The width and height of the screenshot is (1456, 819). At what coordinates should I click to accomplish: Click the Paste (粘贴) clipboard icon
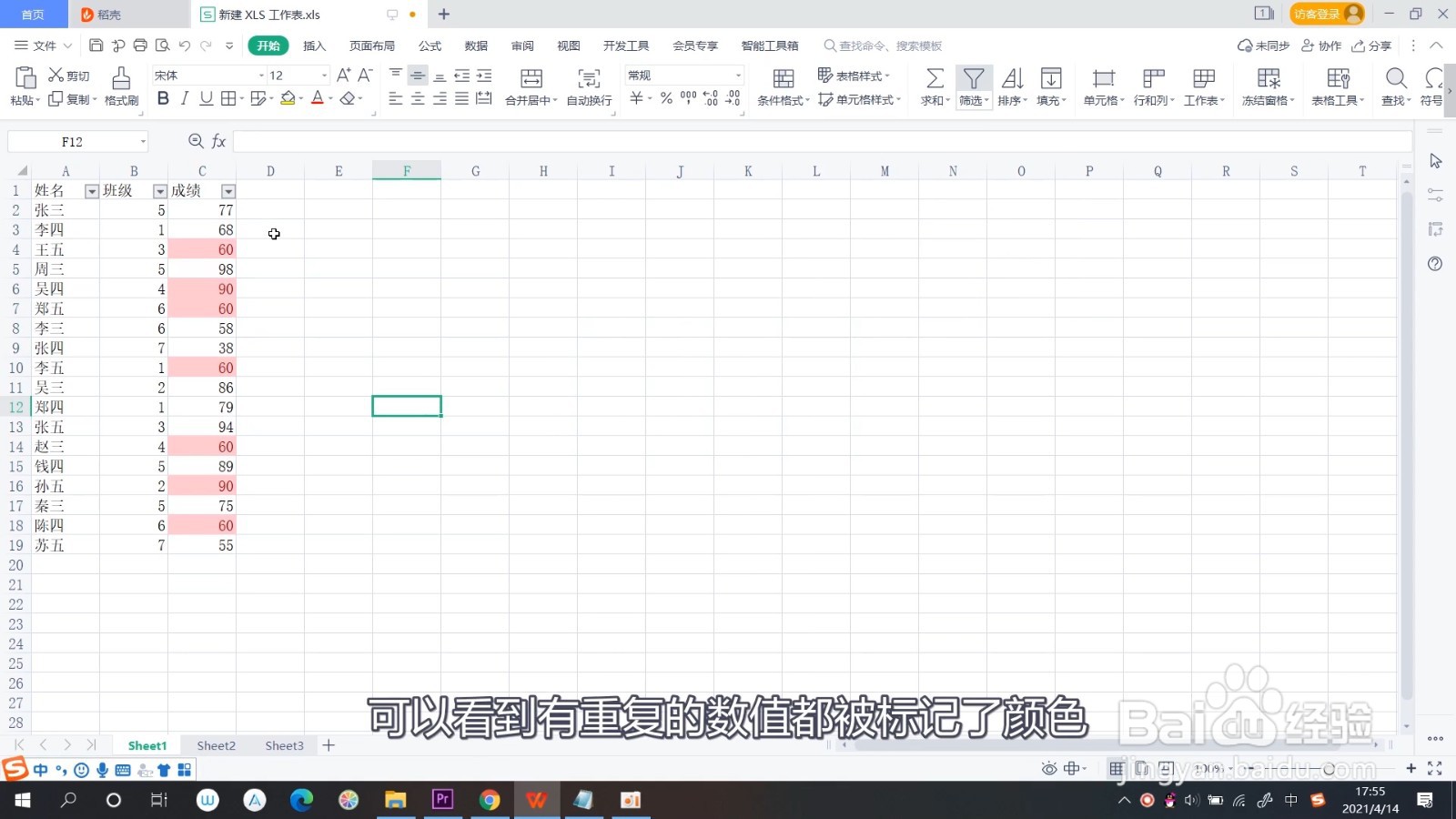pos(25,77)
